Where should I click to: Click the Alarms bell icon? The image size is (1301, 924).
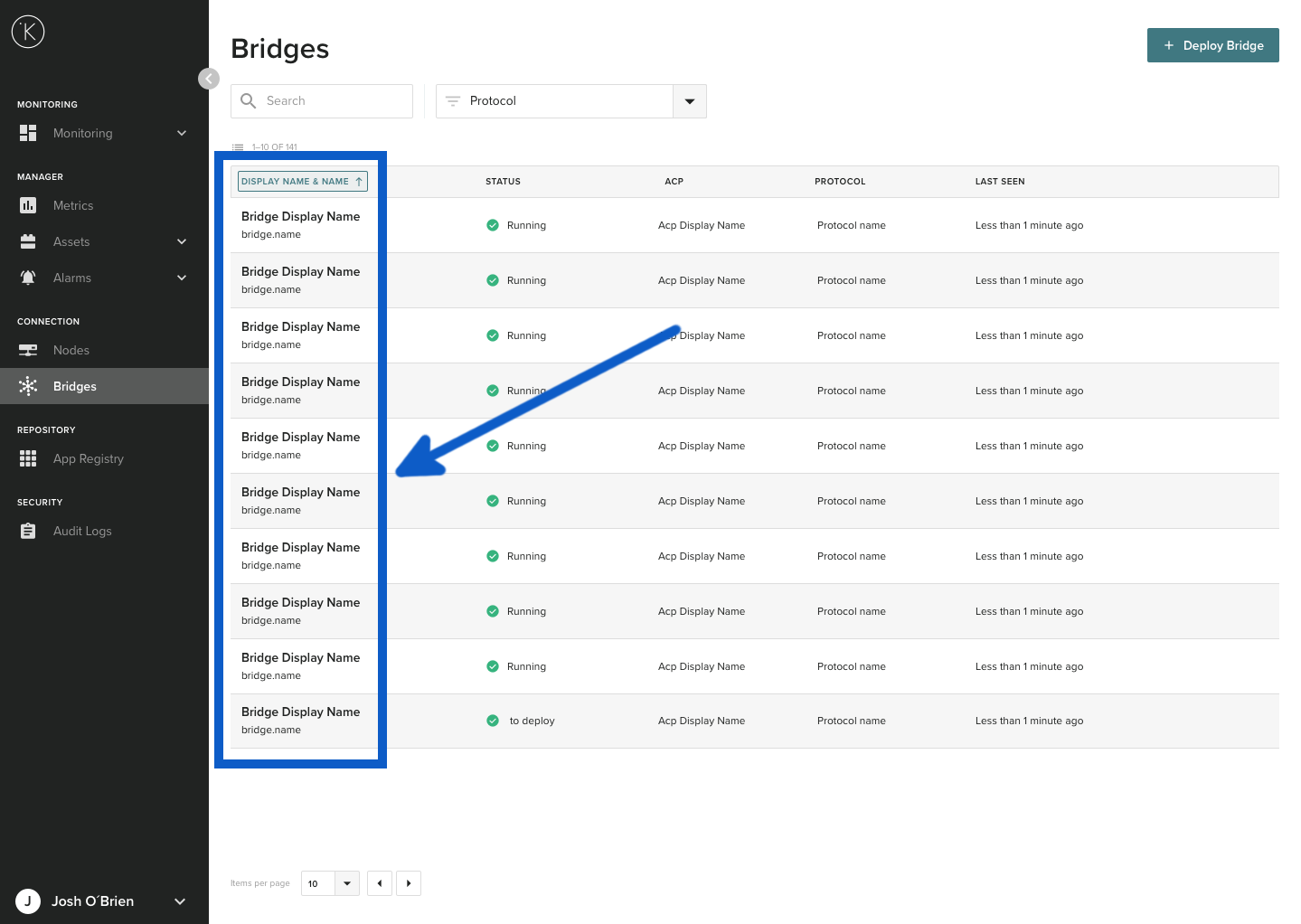tap(28, 278)
